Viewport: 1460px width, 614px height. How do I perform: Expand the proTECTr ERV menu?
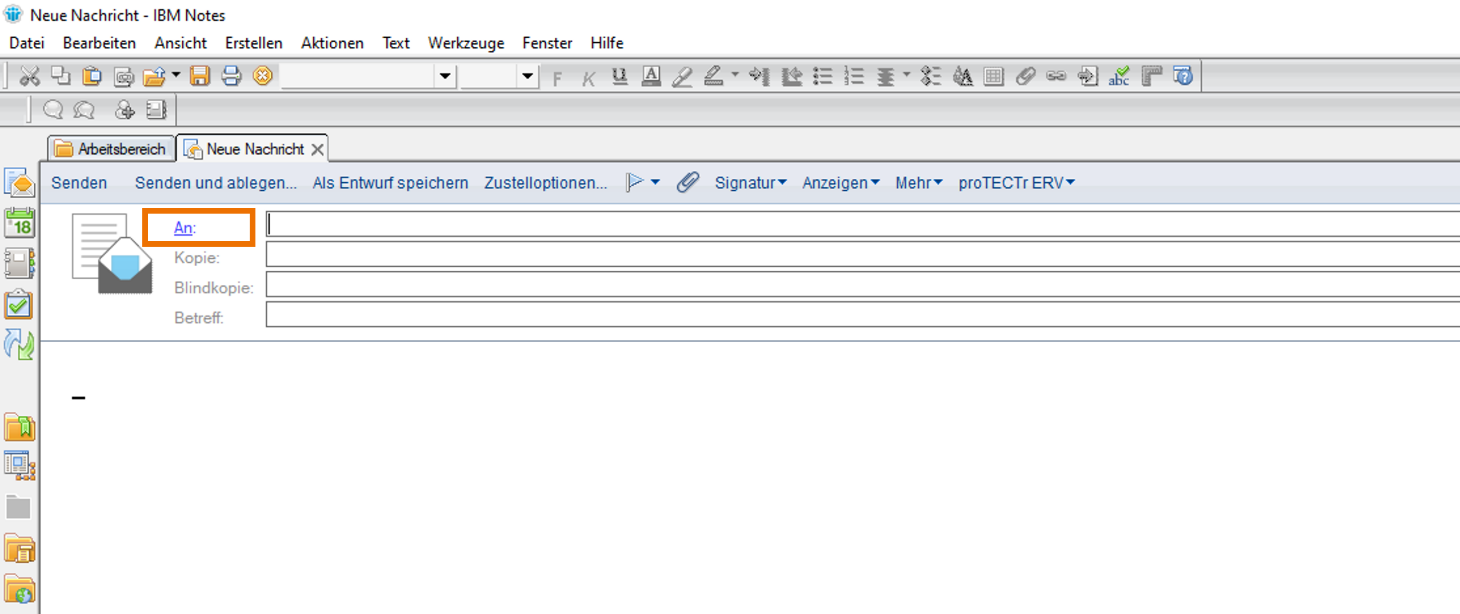[x=1016, y=183]
